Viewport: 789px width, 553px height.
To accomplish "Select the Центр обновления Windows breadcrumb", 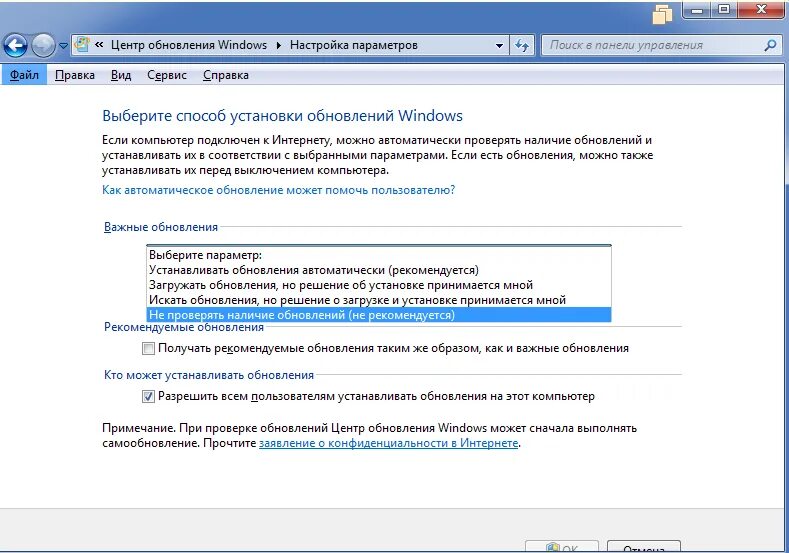I will [x=189, y=45].
